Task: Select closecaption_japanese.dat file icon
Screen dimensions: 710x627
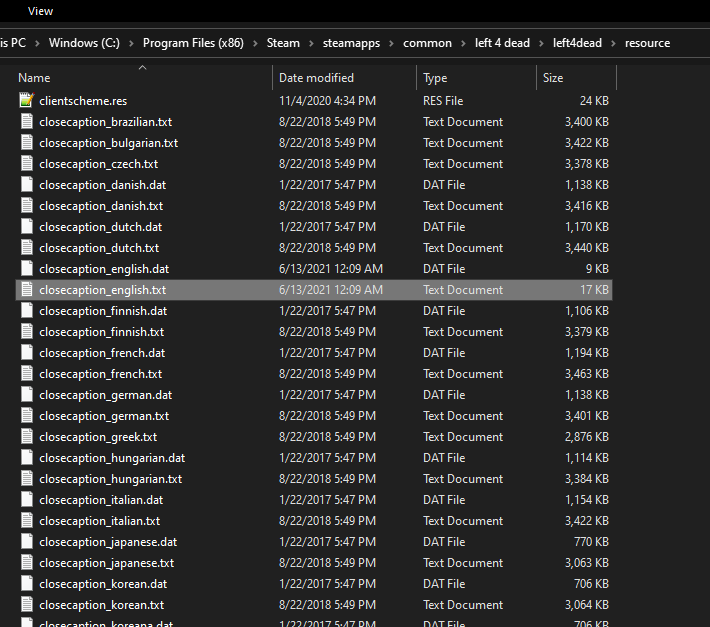Action: pos(27,541)
